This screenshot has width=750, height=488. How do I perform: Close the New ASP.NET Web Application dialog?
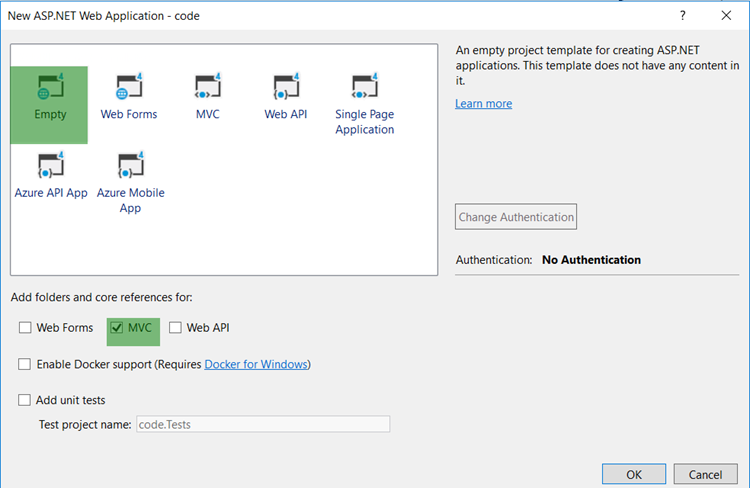coord(726,16)
